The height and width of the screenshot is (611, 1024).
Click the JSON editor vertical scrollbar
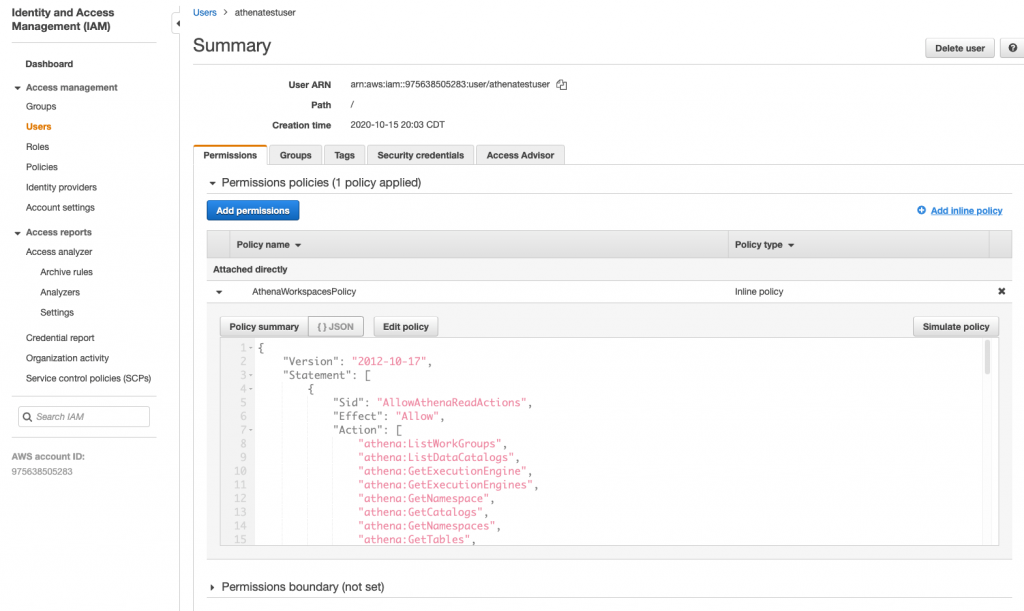click(987, 358)
